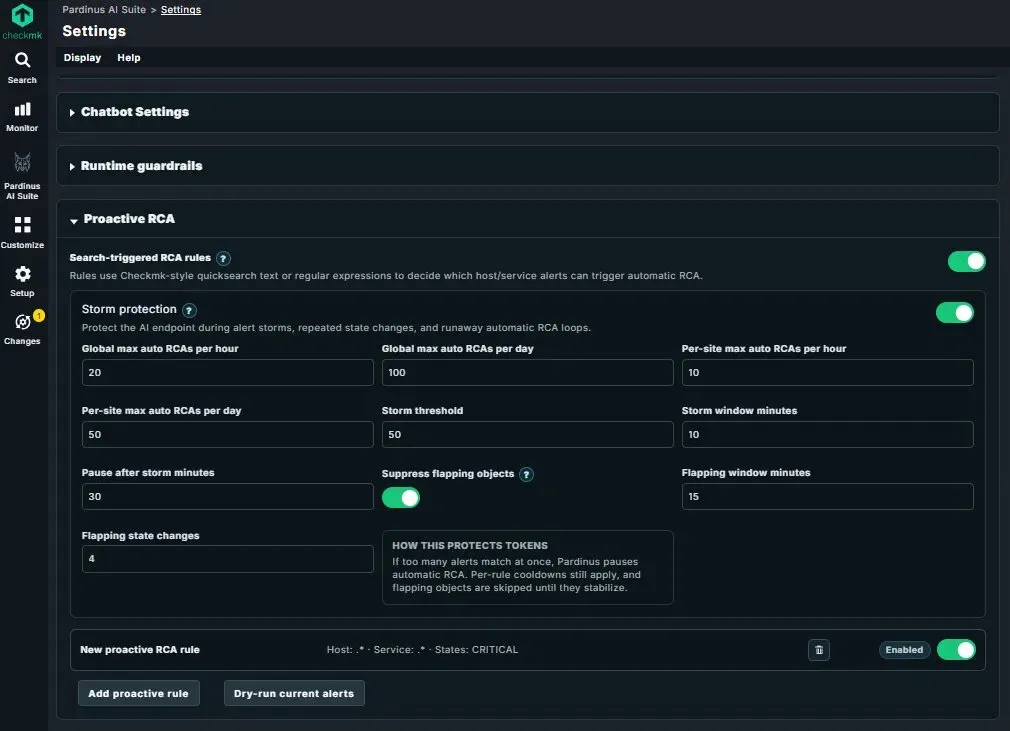
Task: Open the Search sidebar icon
Action: point(23,61)
